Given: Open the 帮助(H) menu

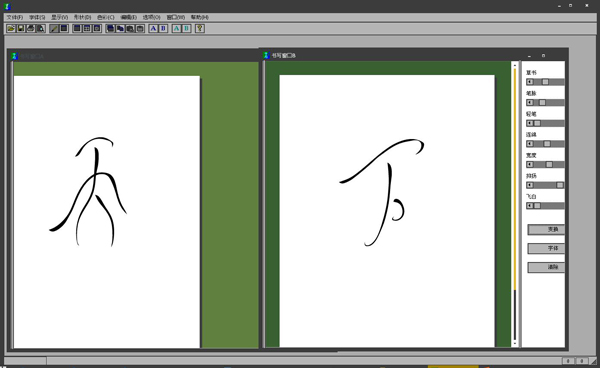Looking at the screenshot, I should click(200, 17).
